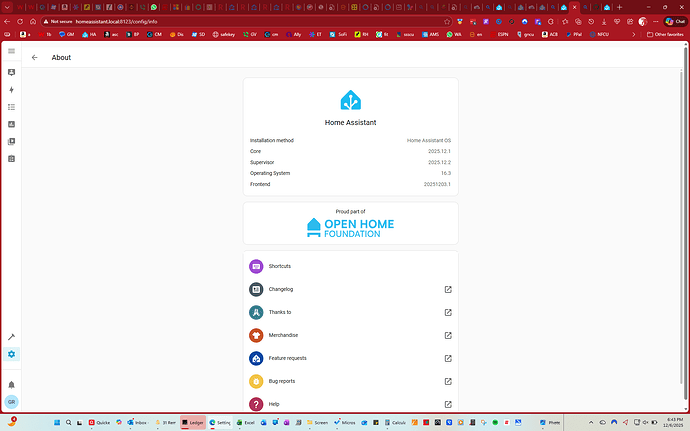Viewport: 690px width, 431px height.
Task: Click the address bar showing homeassistant.local:8123
Action: click(246, 21)
